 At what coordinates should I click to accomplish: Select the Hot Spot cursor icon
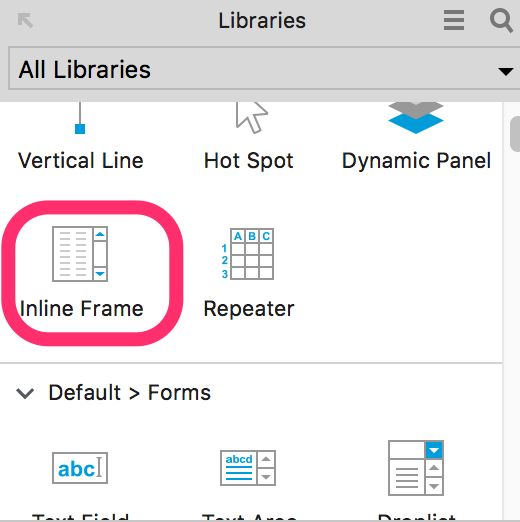(252, 117)
